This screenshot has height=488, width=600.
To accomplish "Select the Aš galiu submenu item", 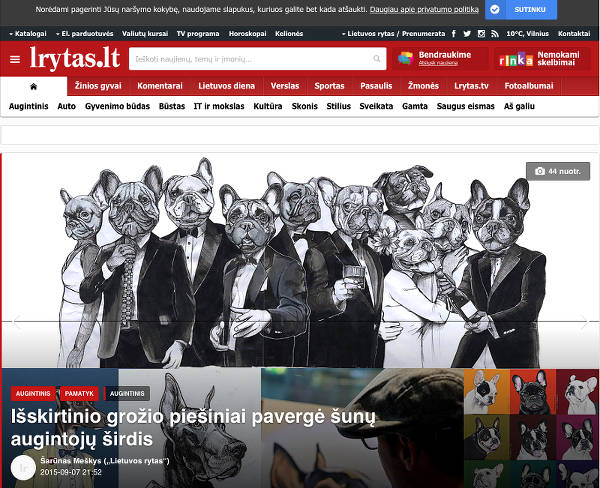I will click(519, 106).
